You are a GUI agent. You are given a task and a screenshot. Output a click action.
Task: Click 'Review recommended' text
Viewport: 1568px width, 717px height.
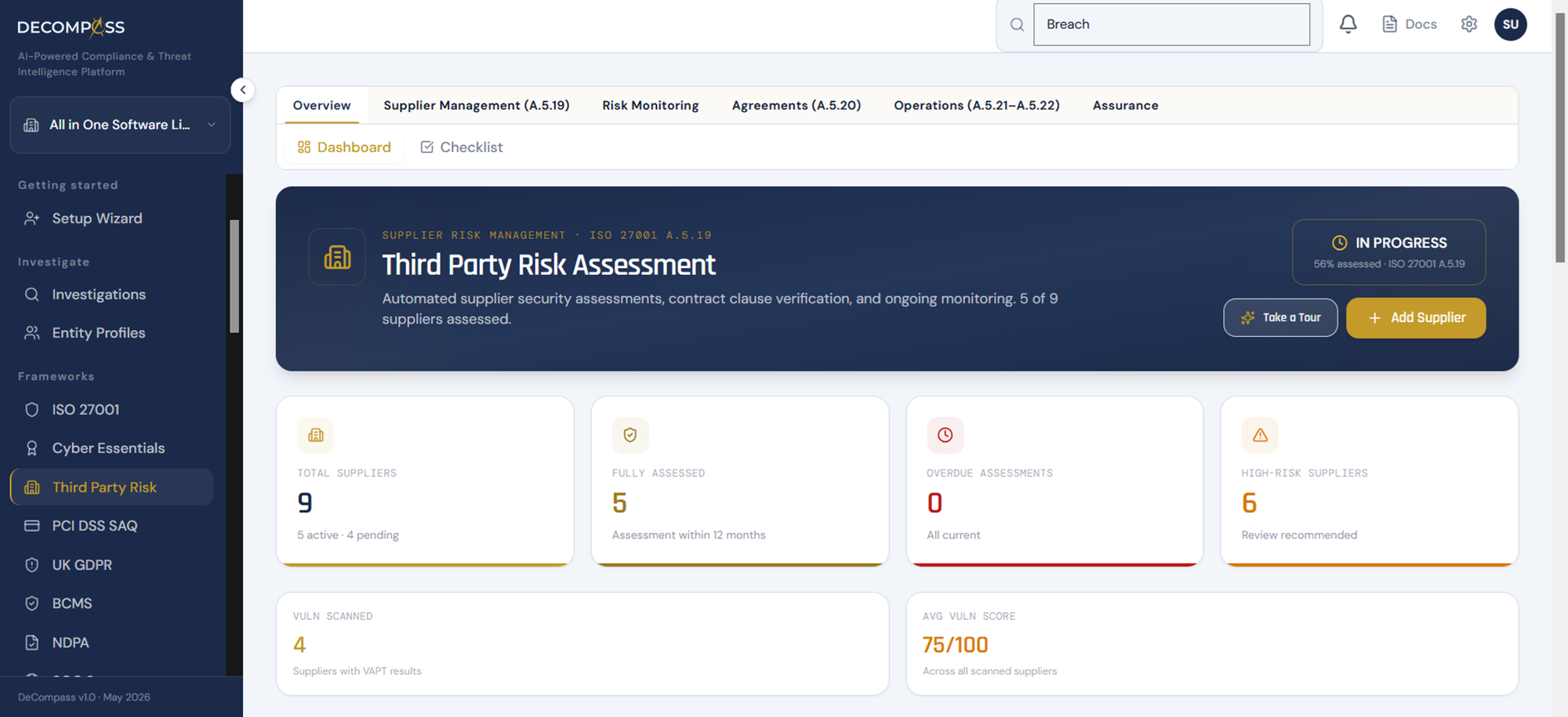[1299, 535]
